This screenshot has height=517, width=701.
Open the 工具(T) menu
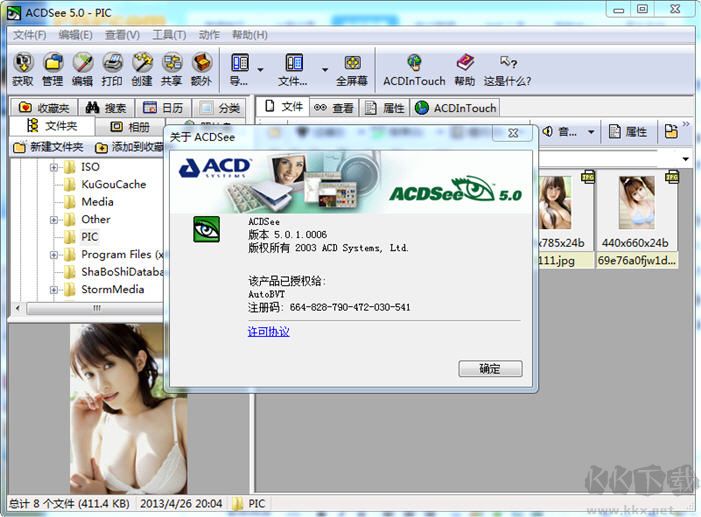[x=169, y=35]
